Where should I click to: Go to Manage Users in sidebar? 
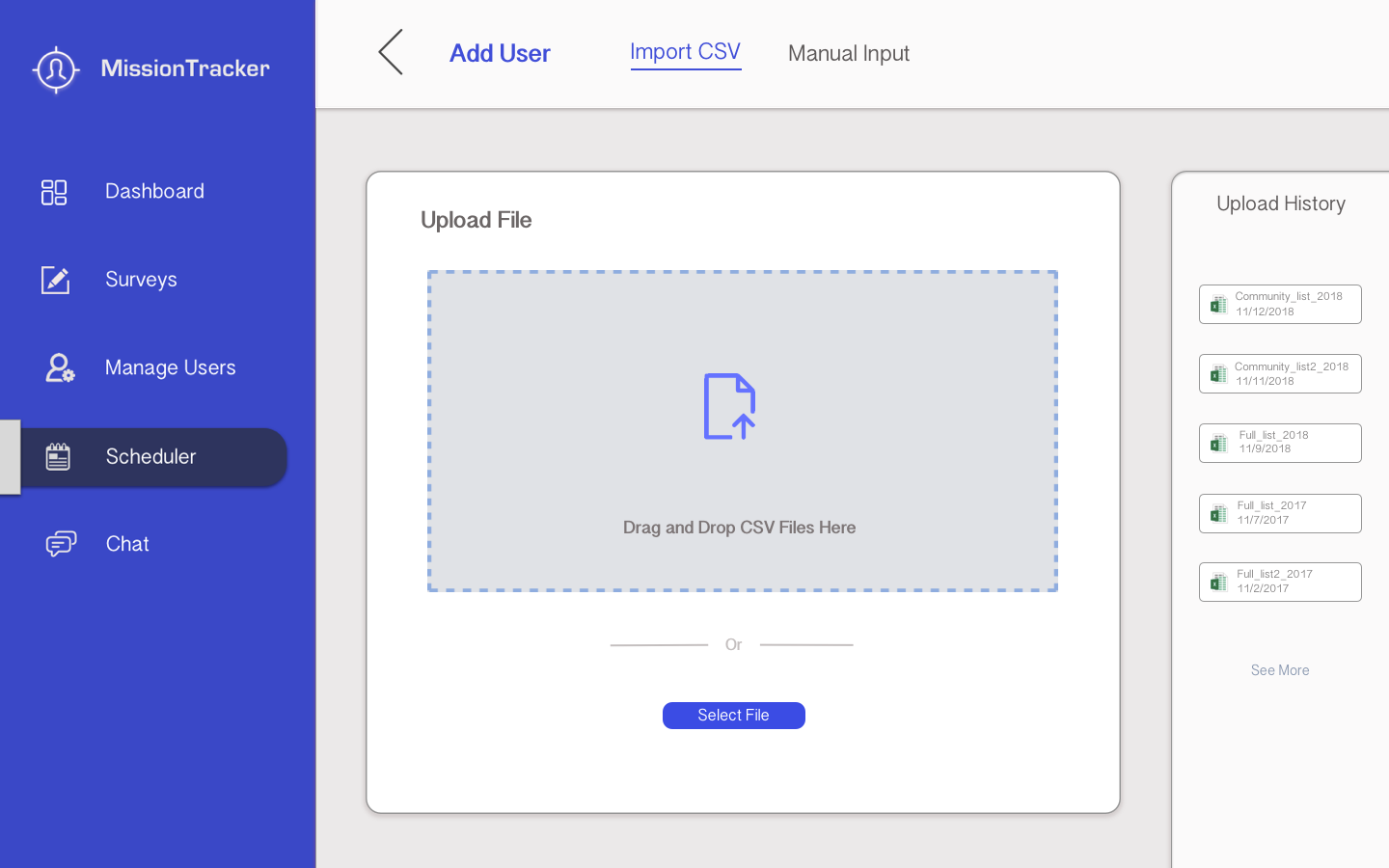(x=170, y=367)
